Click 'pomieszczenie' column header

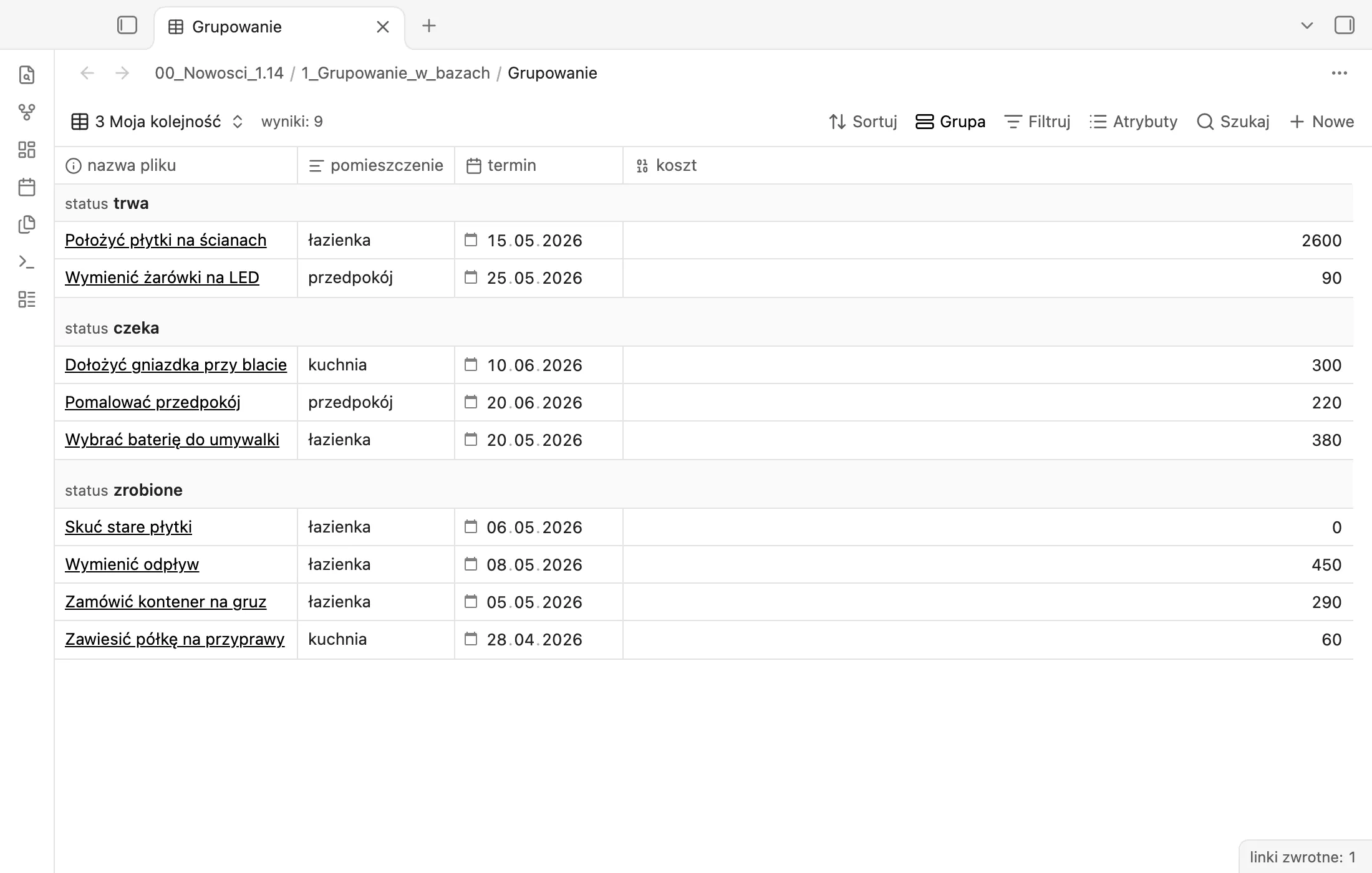pos(376,165)
